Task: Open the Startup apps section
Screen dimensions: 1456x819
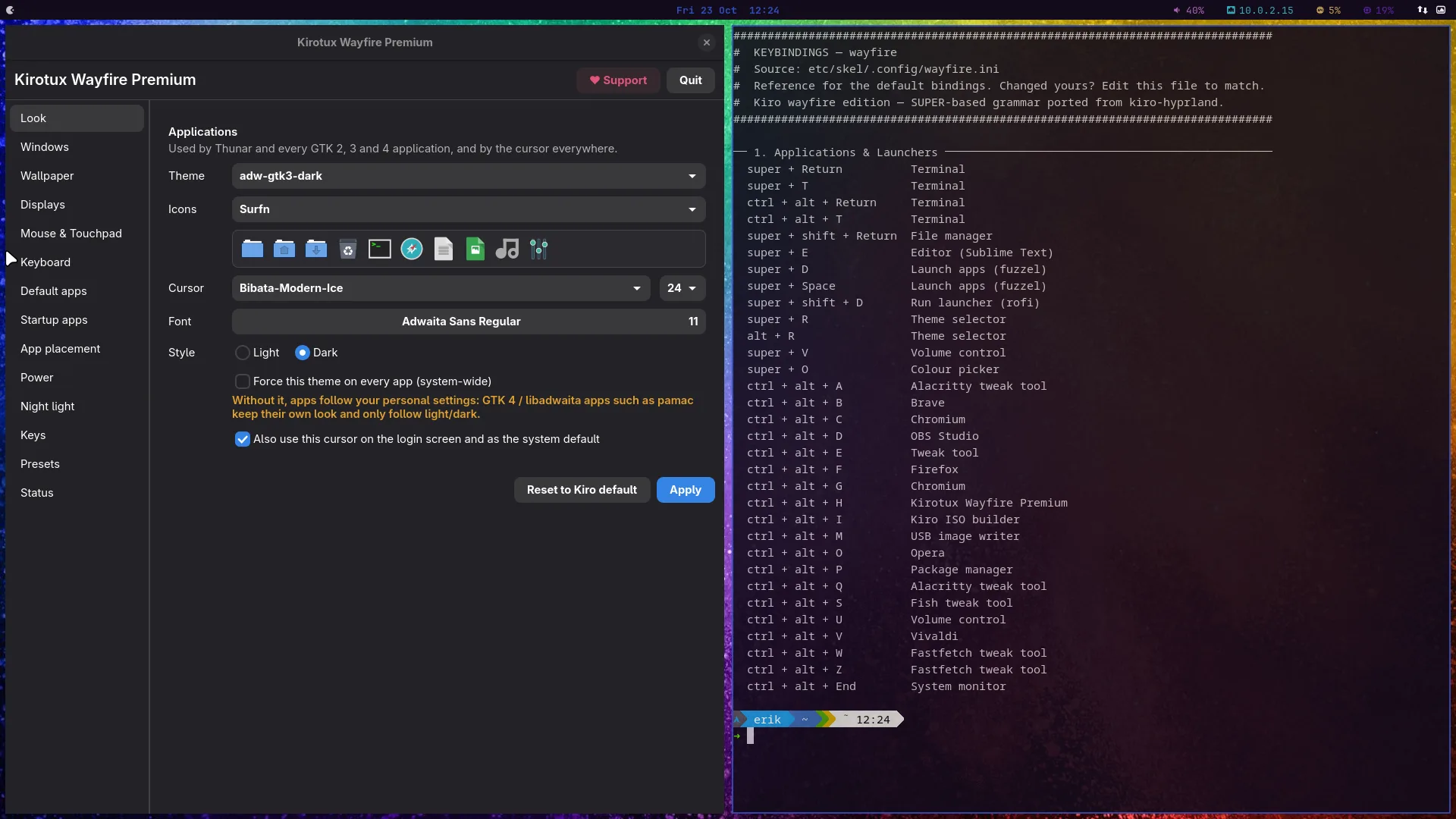Action: pyautogui.click(x=77, y=320)
